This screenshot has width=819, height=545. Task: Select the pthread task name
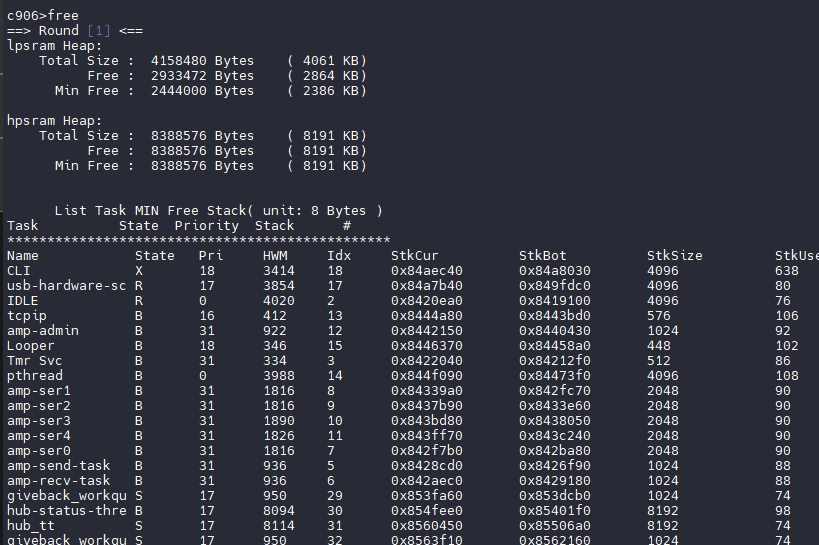coord(35,376)
